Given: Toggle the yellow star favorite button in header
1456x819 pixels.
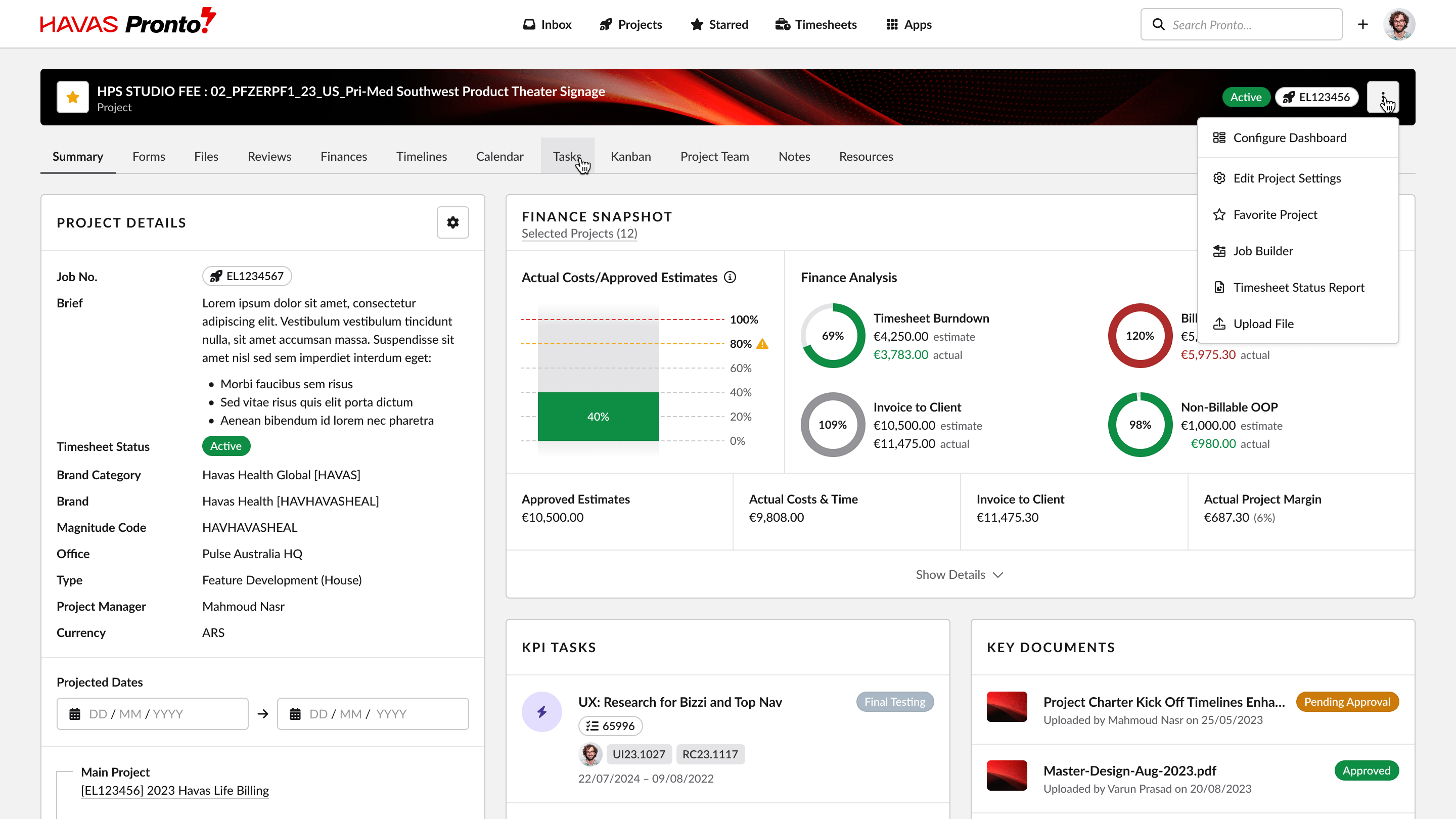Looking at the screenshot, I should coord(73,97).
